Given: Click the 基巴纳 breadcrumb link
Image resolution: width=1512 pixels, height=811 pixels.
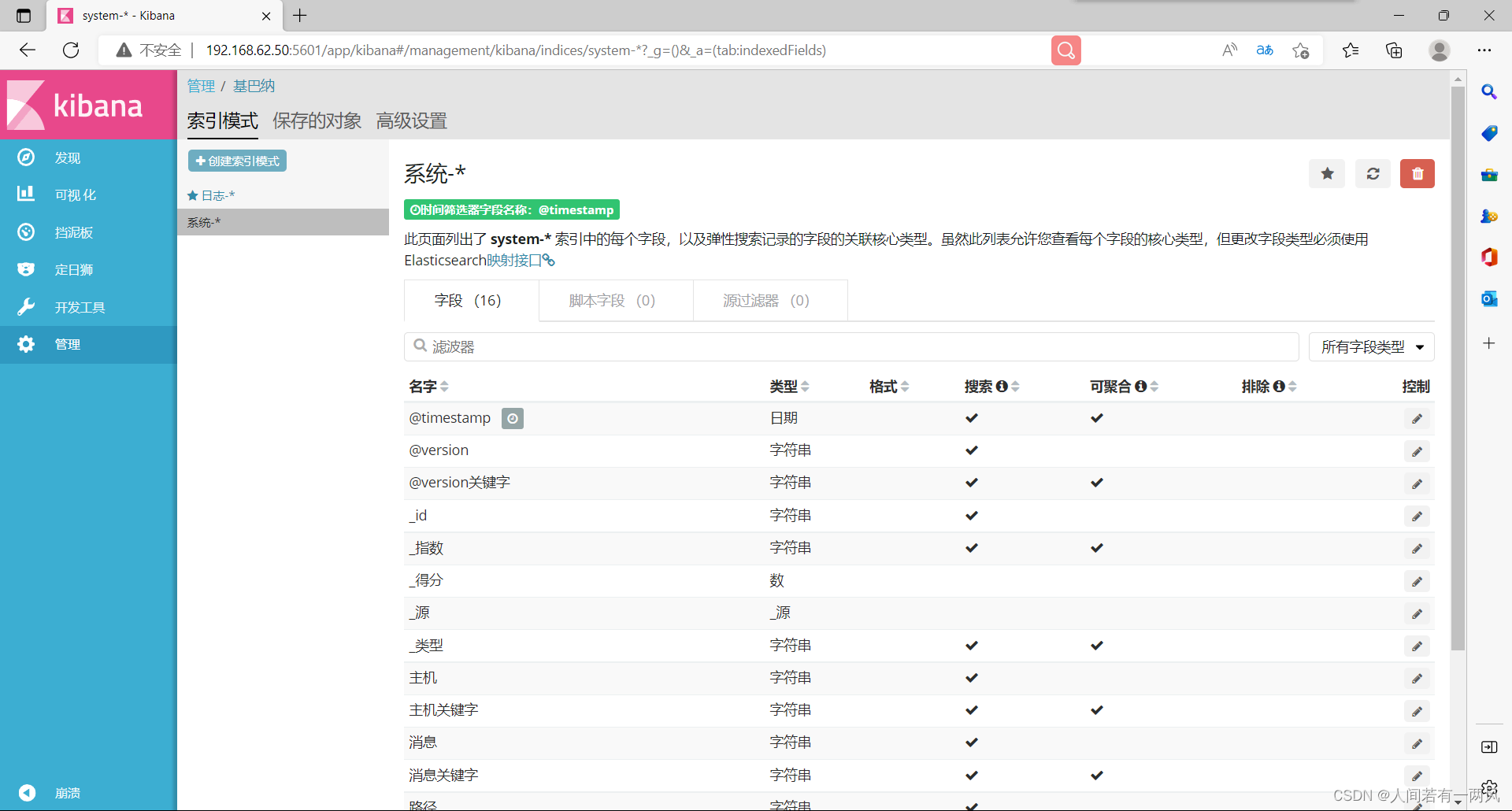Looking at the screenshot, I should coord(254,86).
